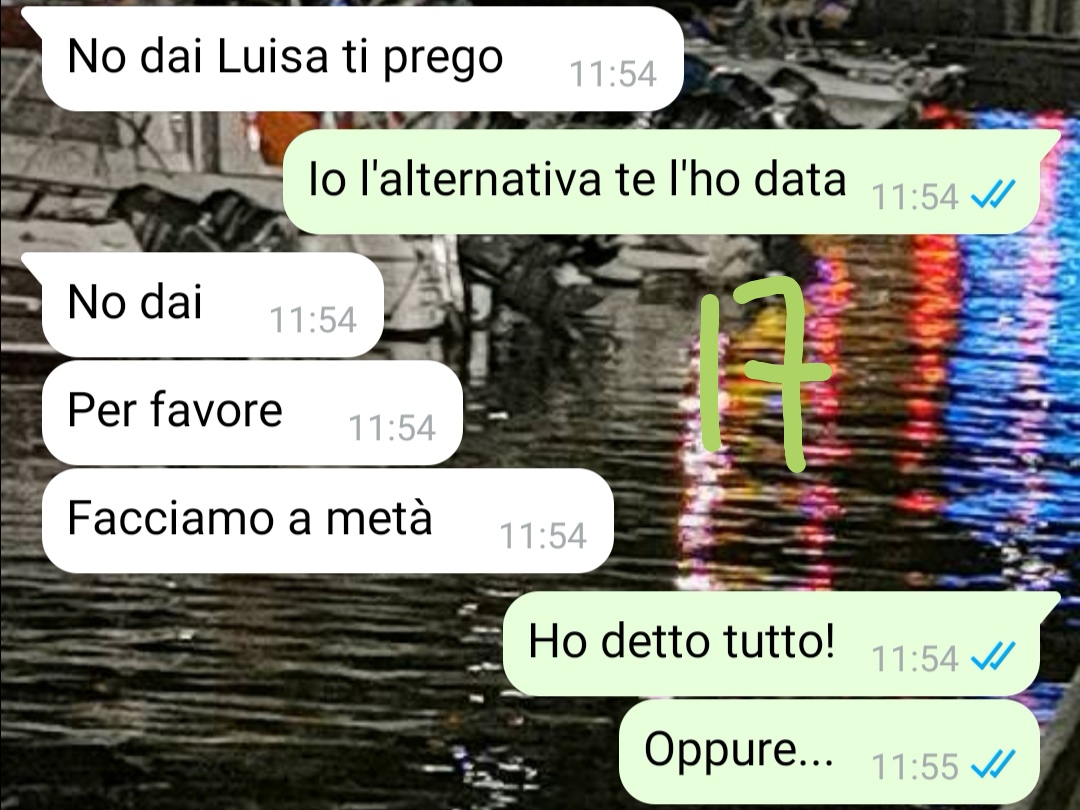Image resolution: width=1080 pixels, height=810 pixels.
Task: Click the 11:54 time on "Ho detto tutto!"
Action: 915,658
